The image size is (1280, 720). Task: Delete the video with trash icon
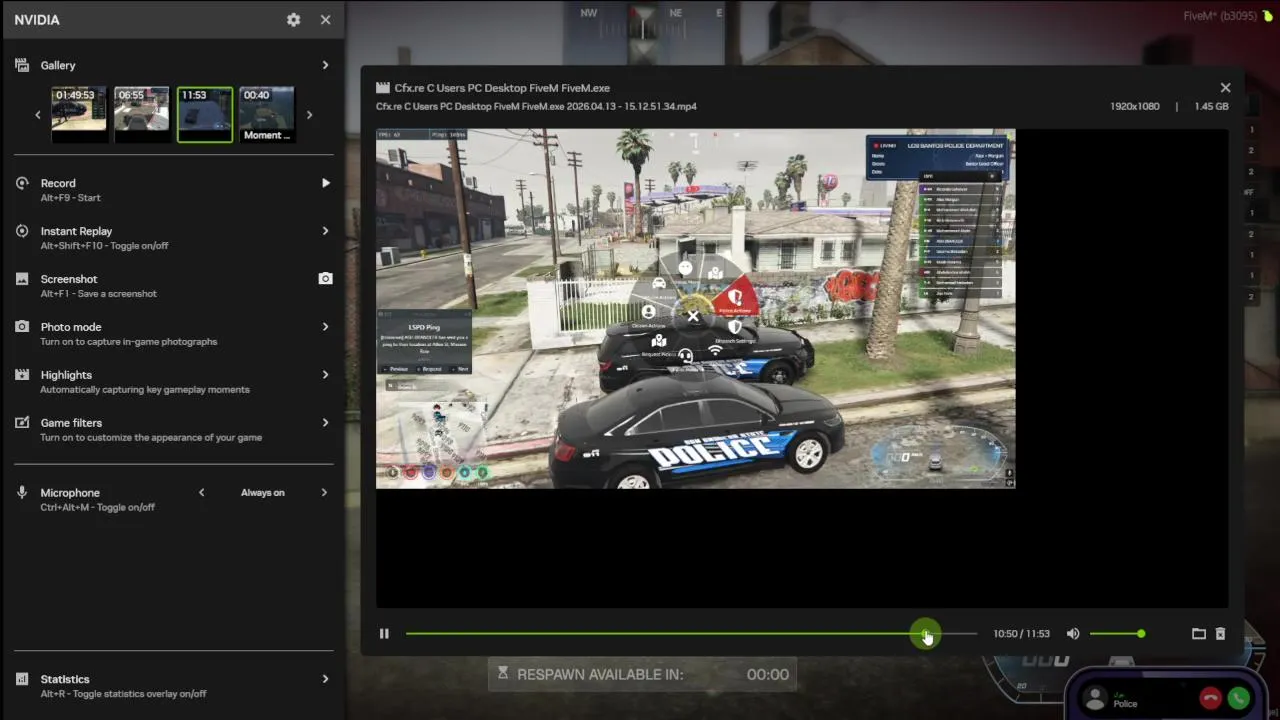tap(1220, 633)
